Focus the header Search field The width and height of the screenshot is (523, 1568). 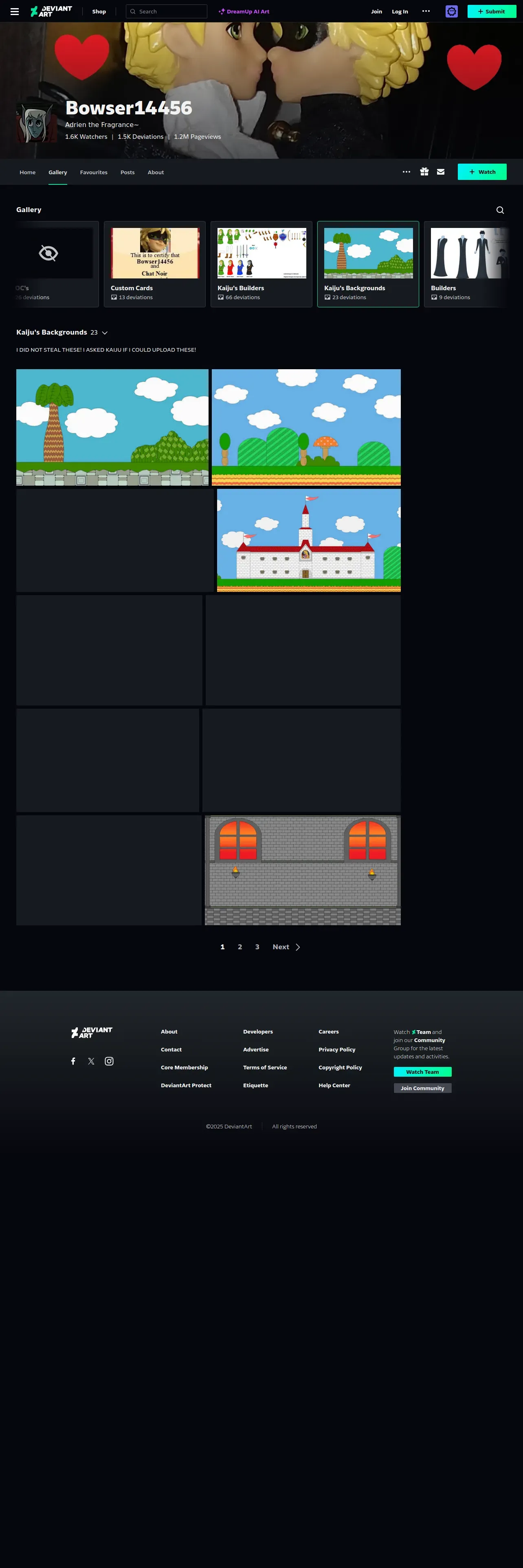[167, 11]
